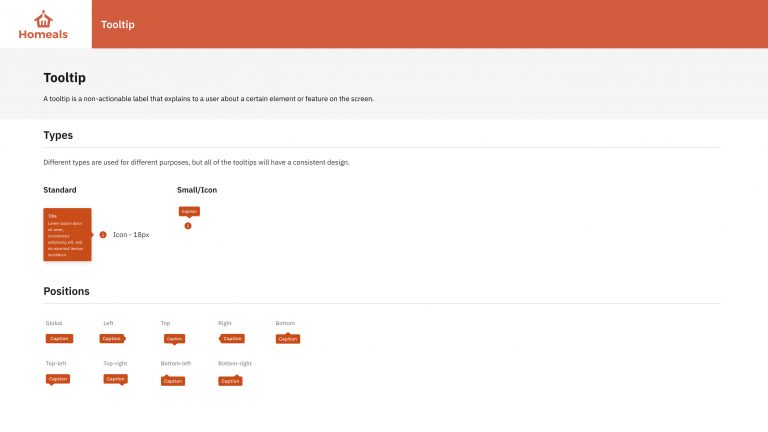Click the Standard type label

(60, 190)
